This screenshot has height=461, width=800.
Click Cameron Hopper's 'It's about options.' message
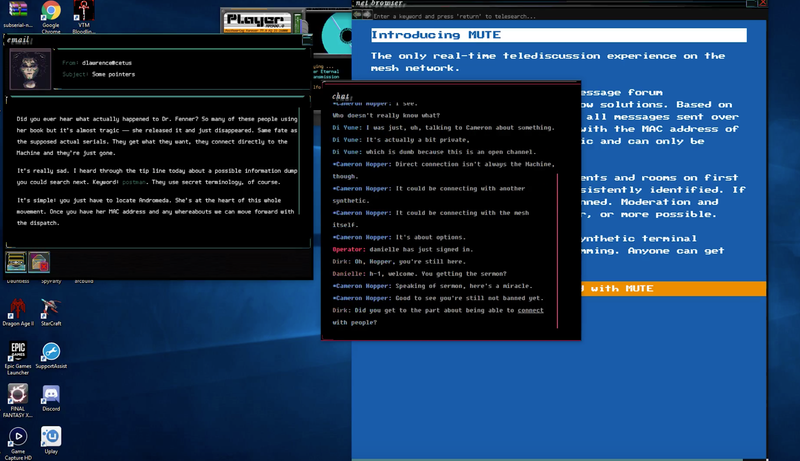coord(398,237)
